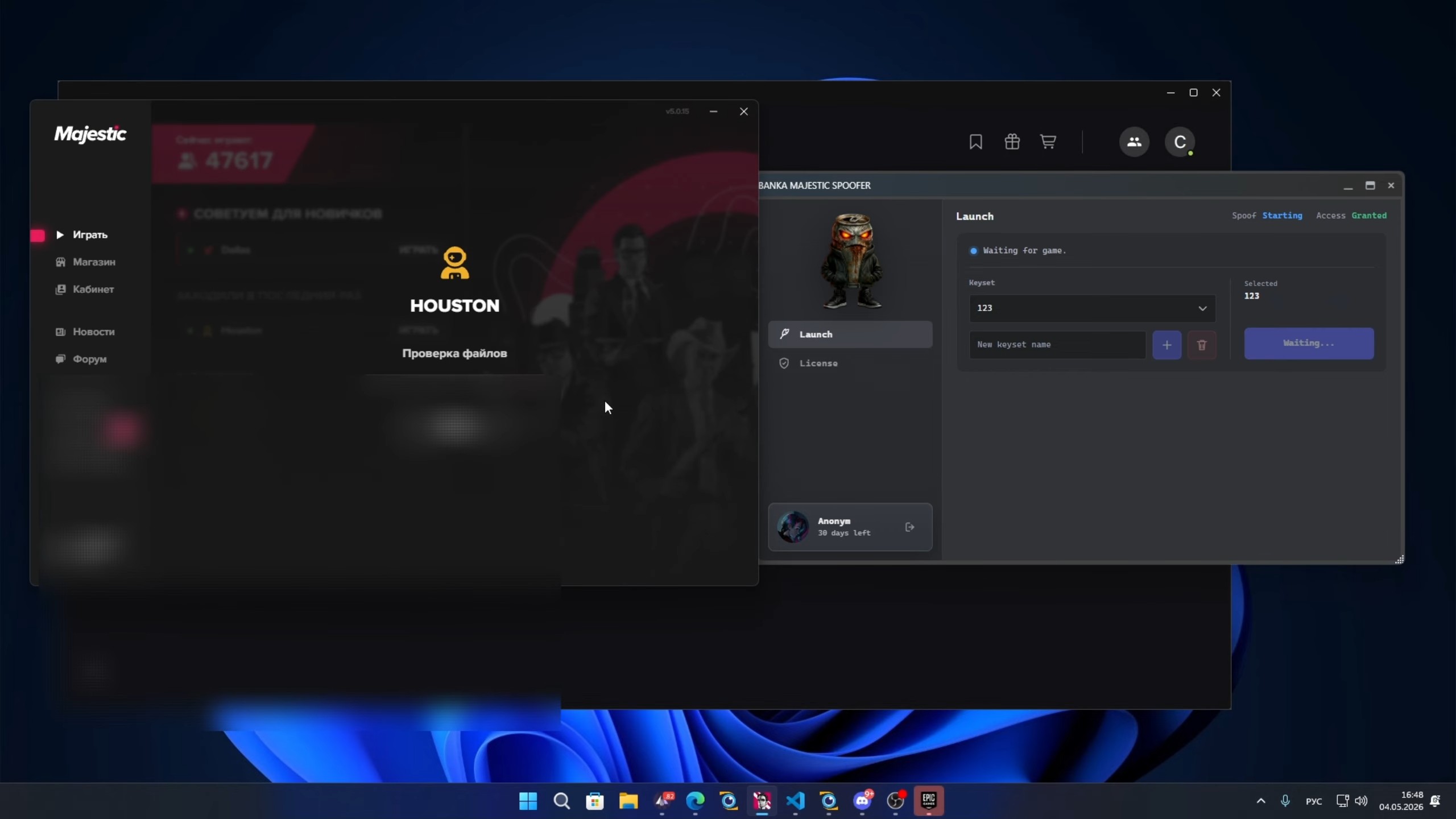This screenshot has width=1456, height=819.
Task: Click the spoofer window resize grip
Action: 1399,560
